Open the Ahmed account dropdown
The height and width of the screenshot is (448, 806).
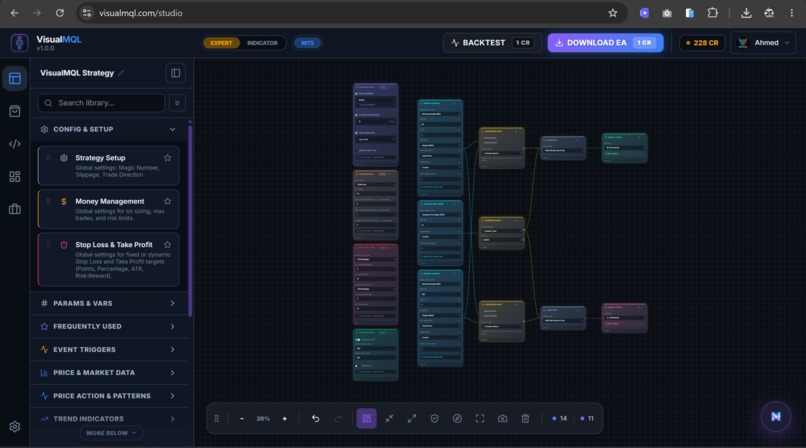[x=763, y=43]
